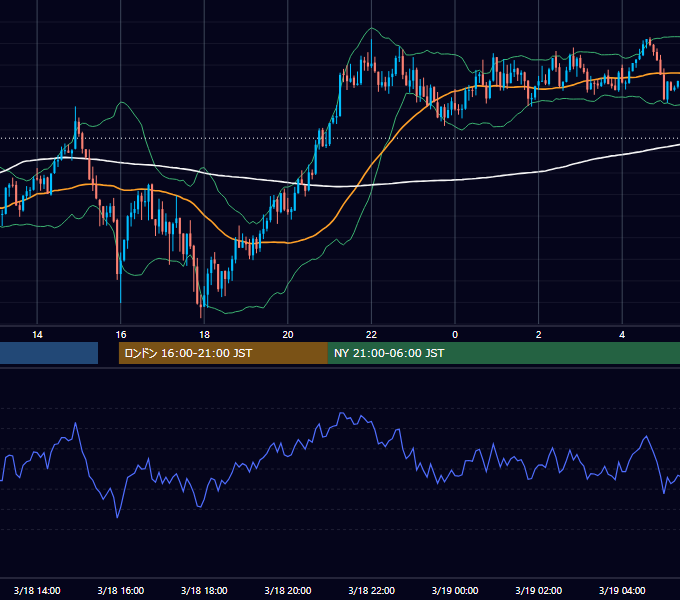The height and width of the screenshot is (600, 680).
Task: Click the 0 hour axis label
Action: click(455, 335)
